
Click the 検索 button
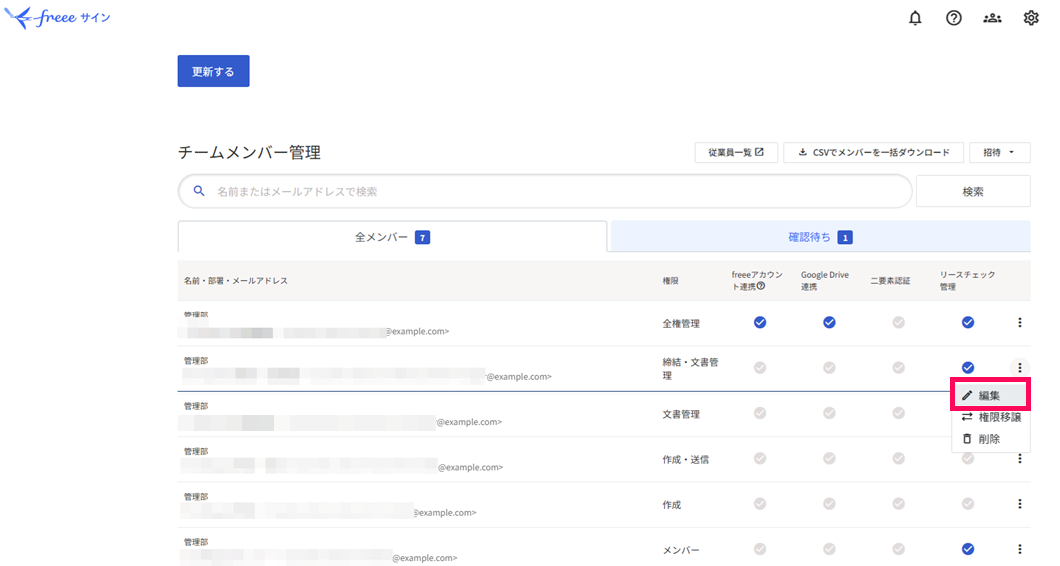pyautogui.click(x=973, y=191)
